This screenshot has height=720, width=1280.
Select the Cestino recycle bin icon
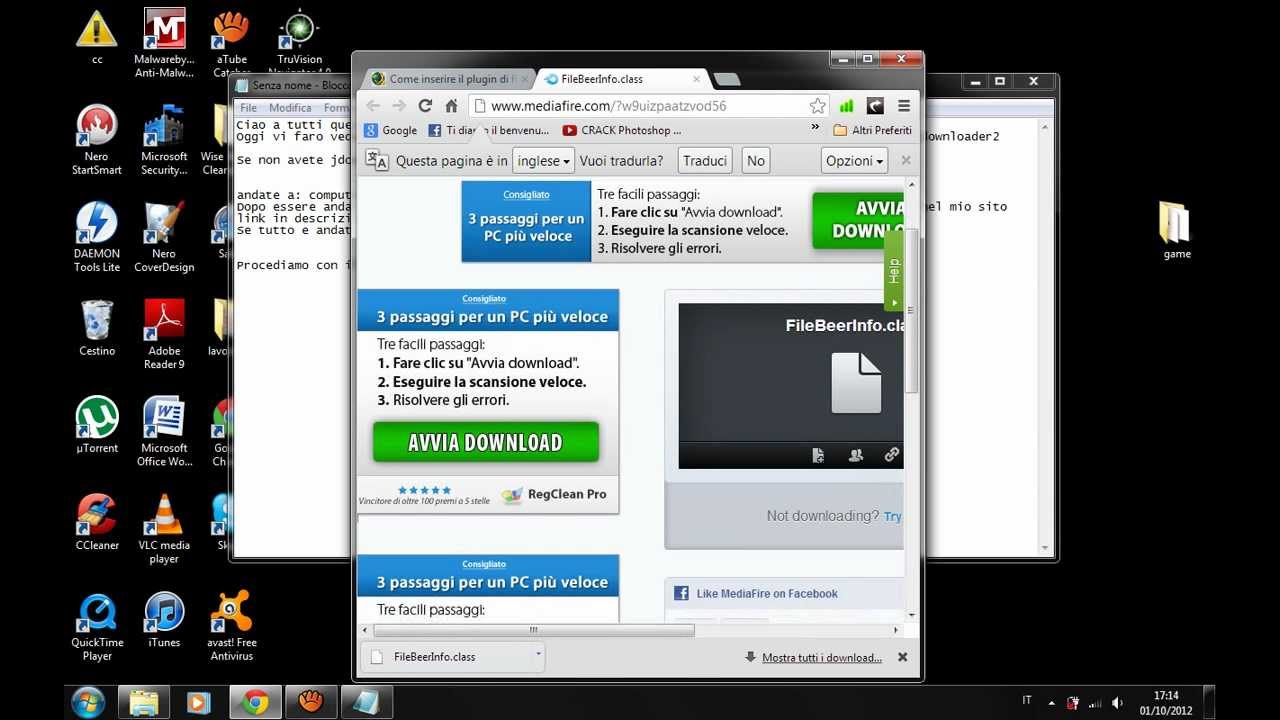point(97,328)
